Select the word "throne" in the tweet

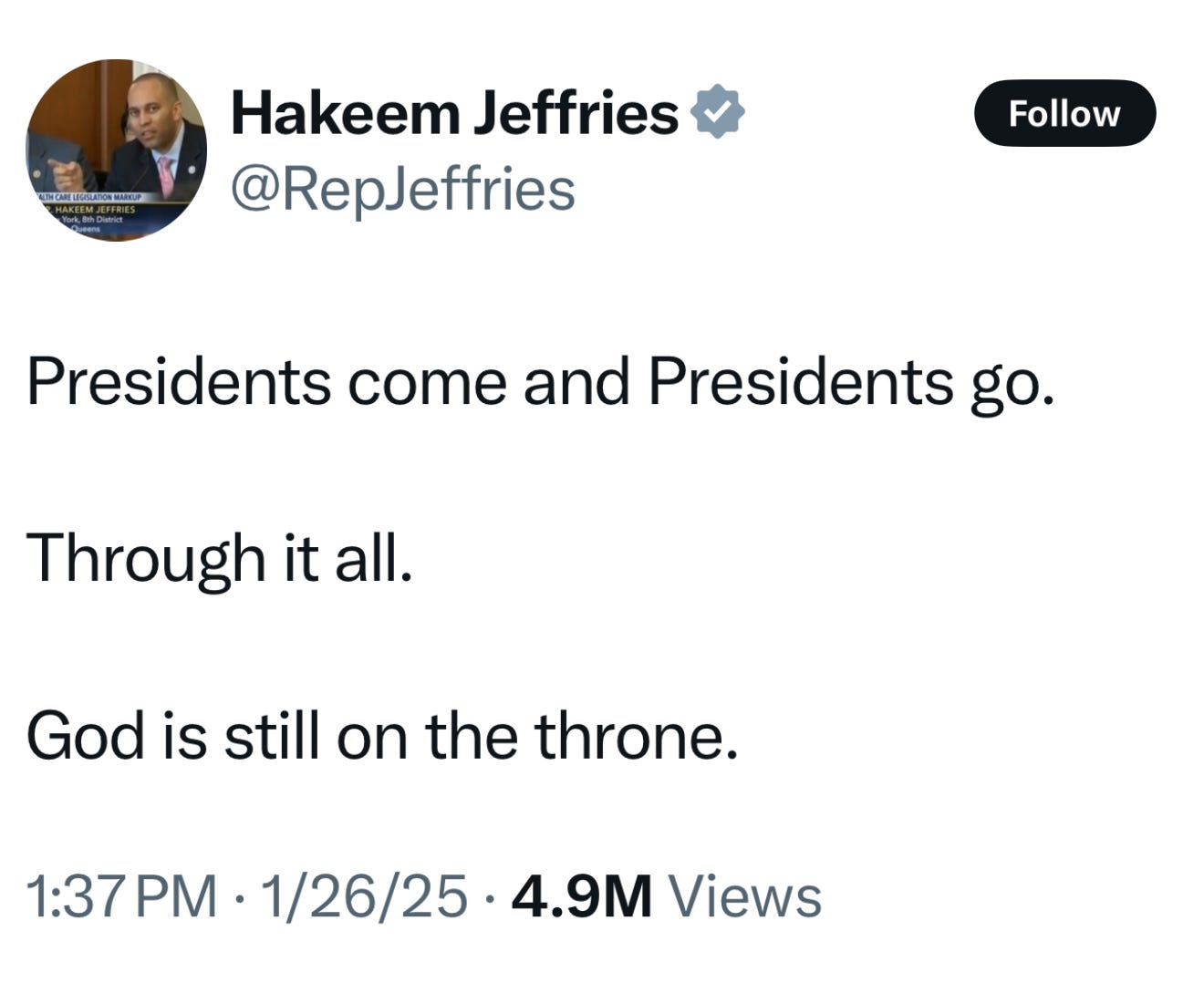[x=633, y=735]
